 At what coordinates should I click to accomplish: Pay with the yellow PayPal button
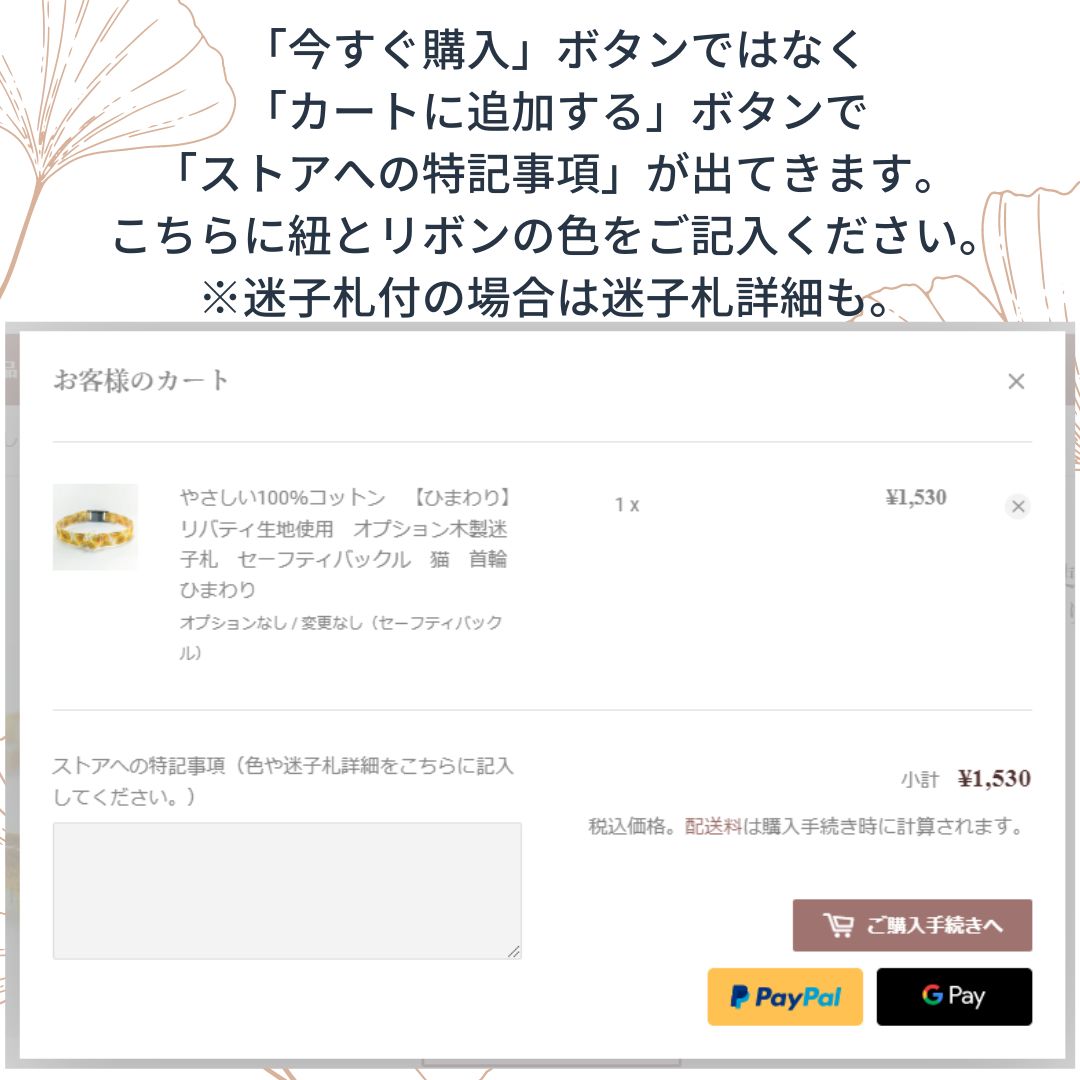pos(785,997)
